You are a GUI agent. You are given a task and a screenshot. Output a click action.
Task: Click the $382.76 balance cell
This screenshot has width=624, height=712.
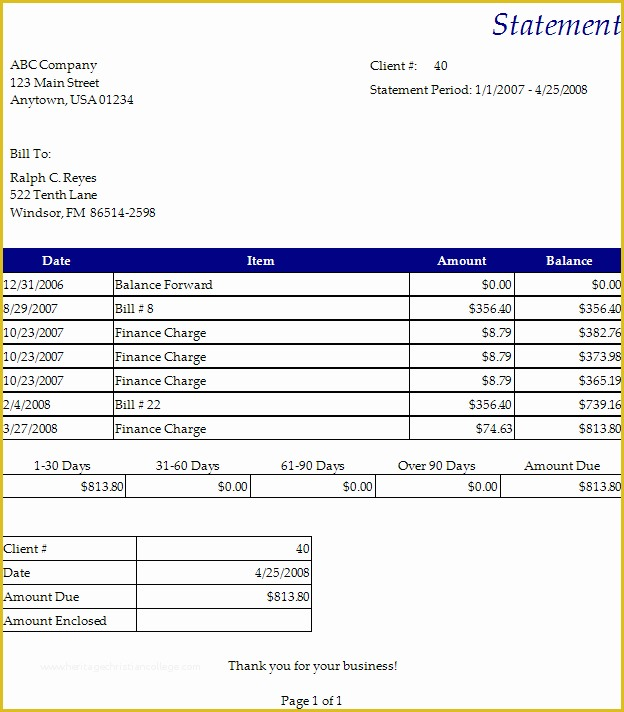click(x=599, y=333)
